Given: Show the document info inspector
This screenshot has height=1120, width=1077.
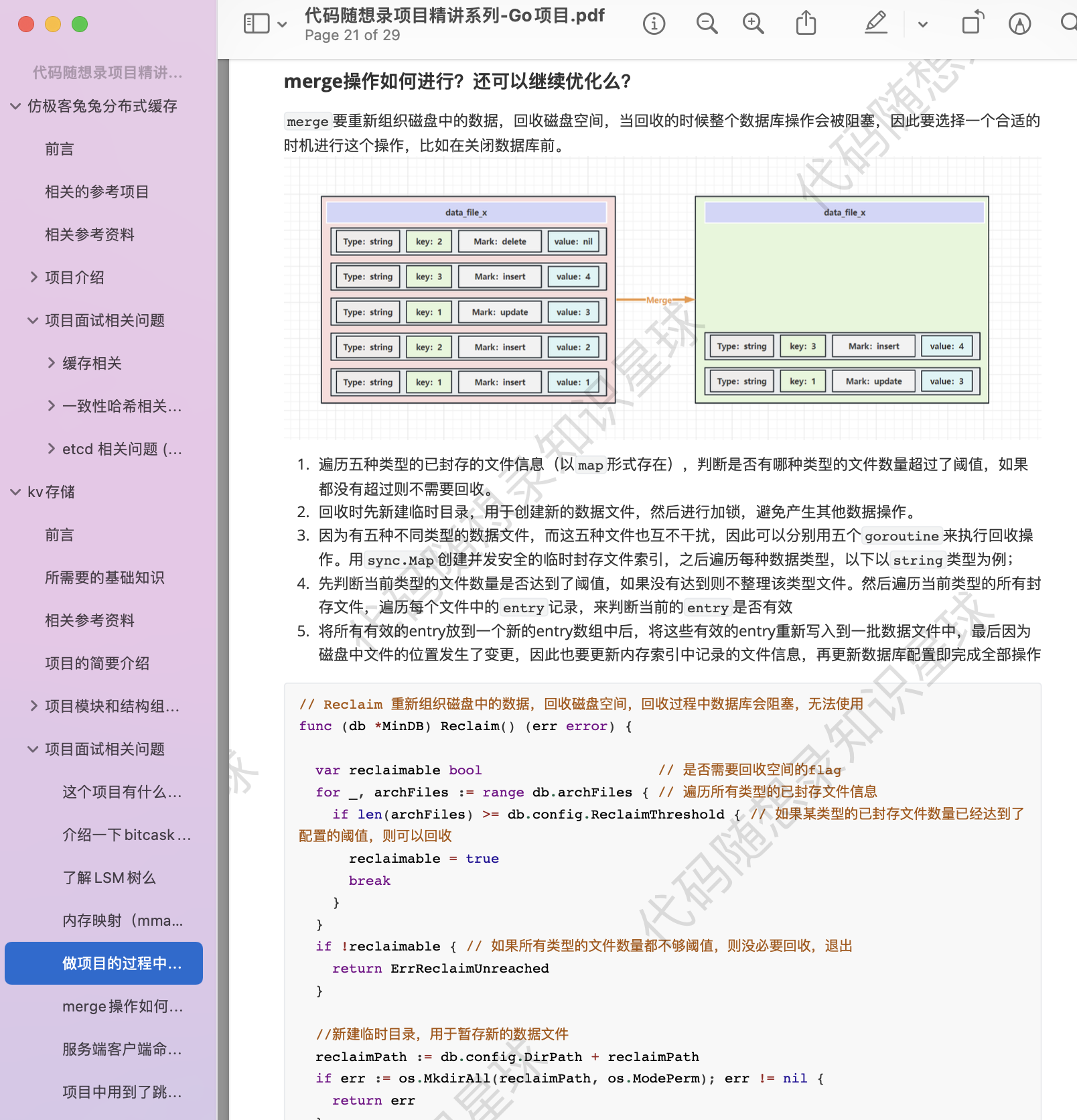Looking at the screenshot, I should click(x=654, y=24).
